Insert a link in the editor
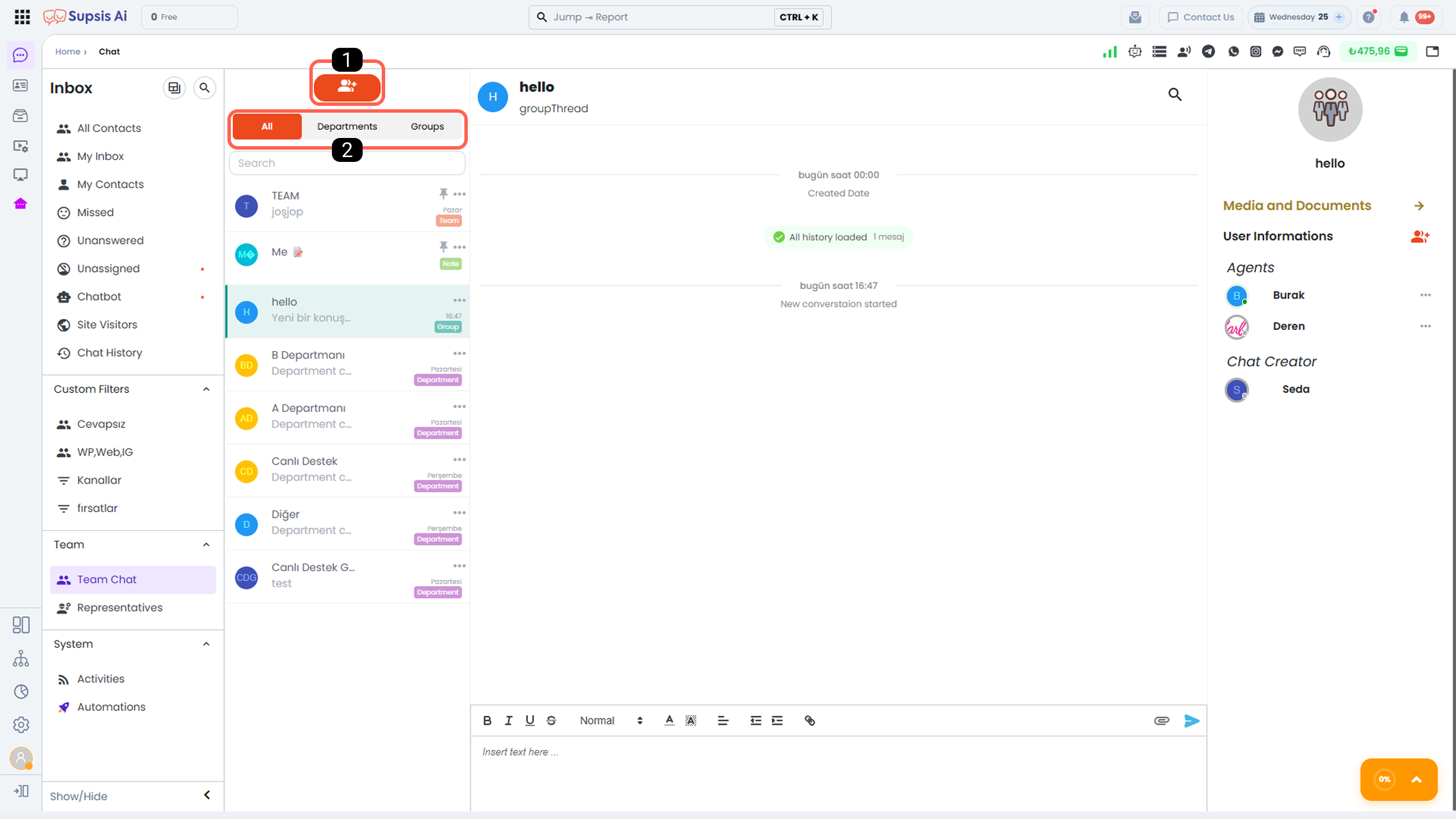The image size is (1456, 819). [810, 721]
